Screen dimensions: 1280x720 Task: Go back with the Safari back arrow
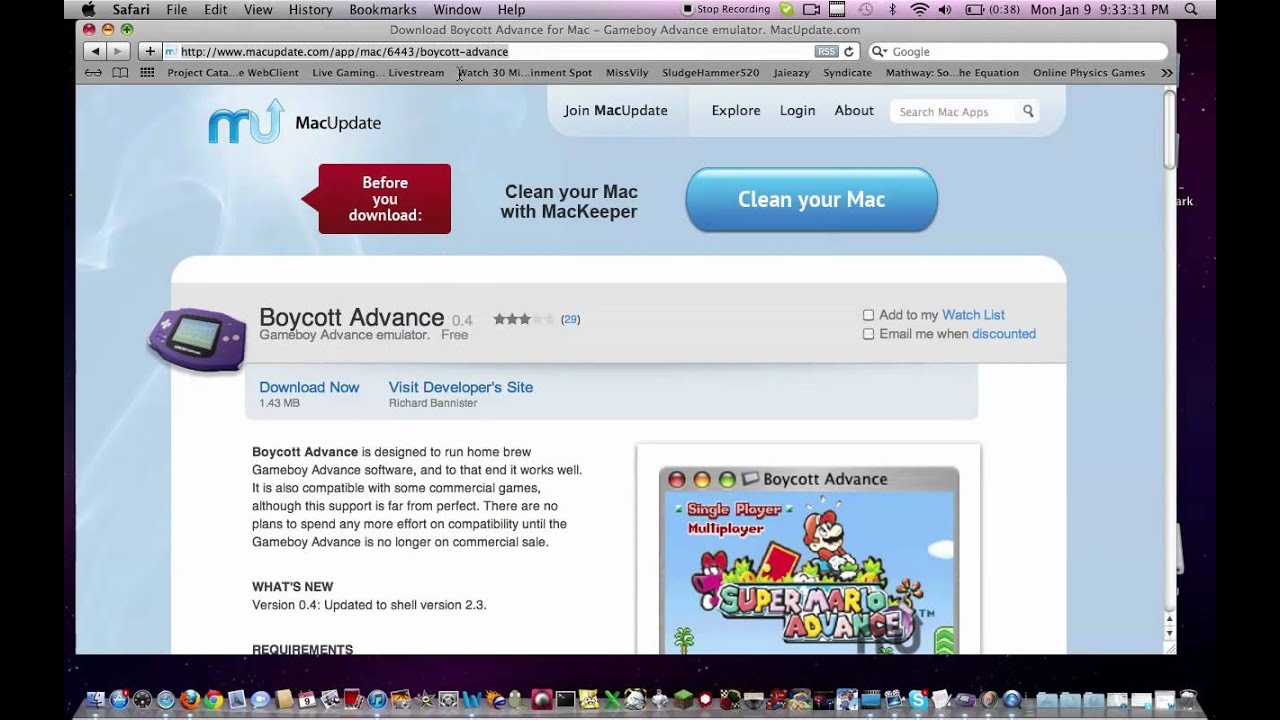tap(95, 51)
